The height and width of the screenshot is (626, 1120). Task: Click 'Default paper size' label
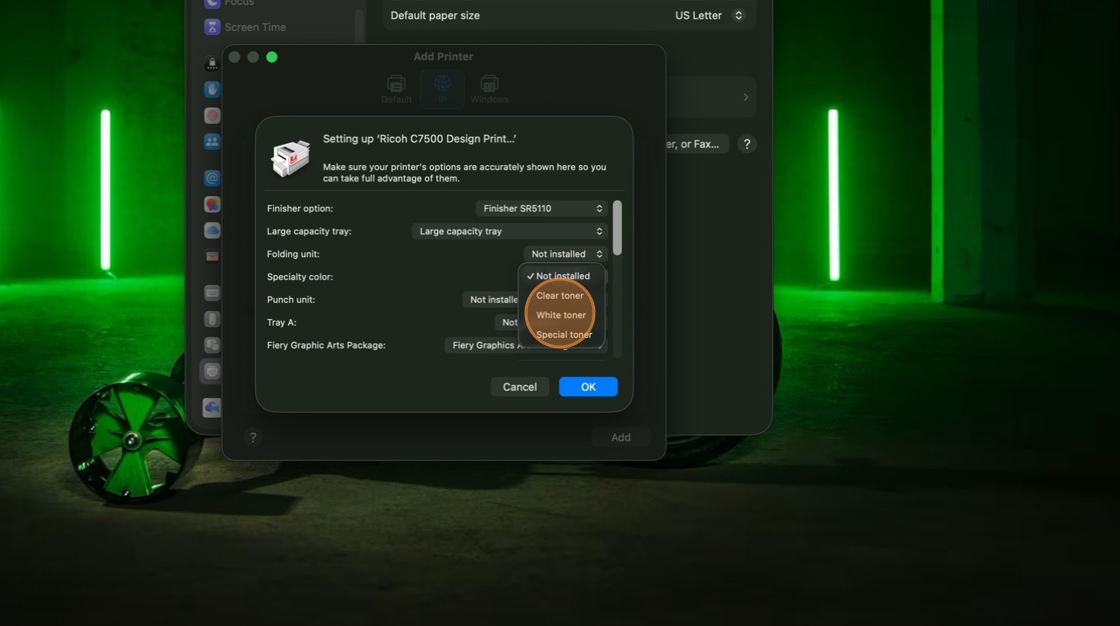click(435, 15)
